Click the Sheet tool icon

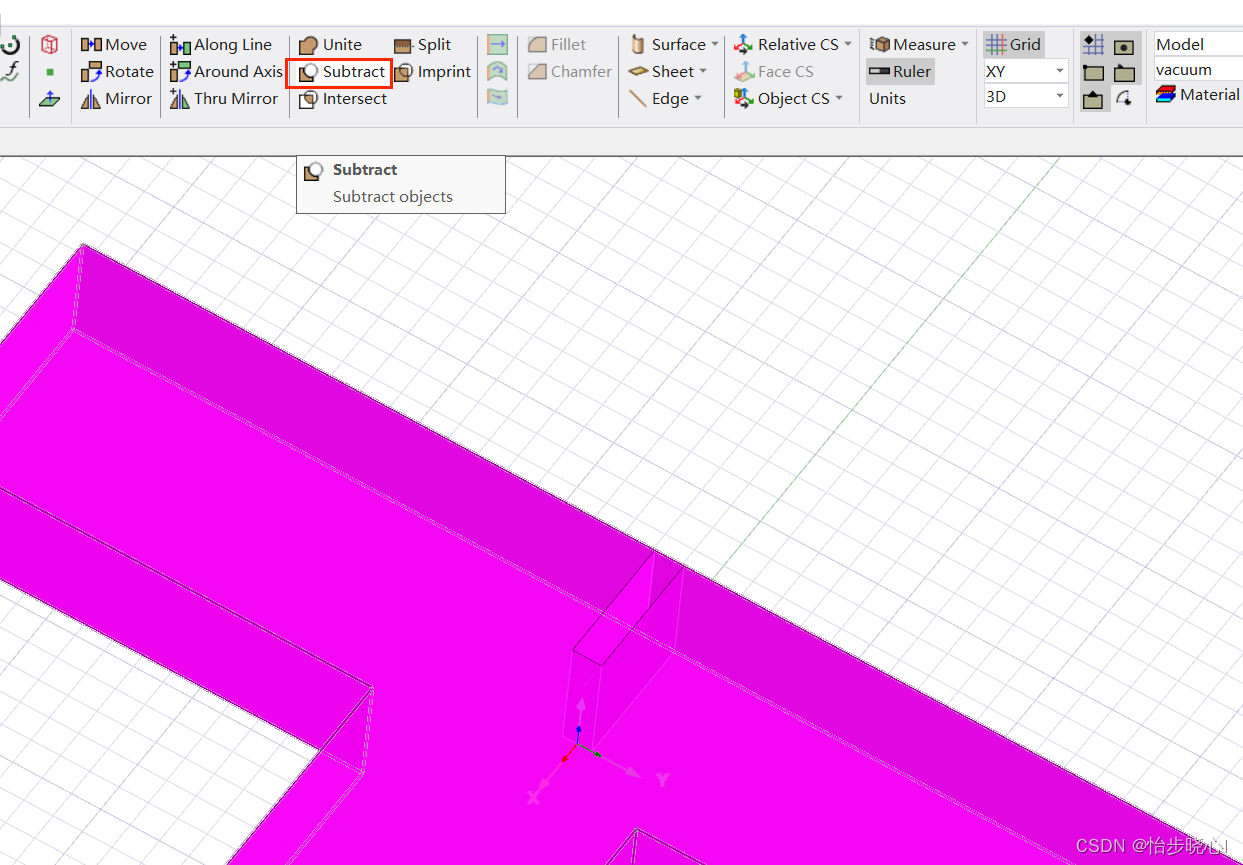[x=638, y=72]
